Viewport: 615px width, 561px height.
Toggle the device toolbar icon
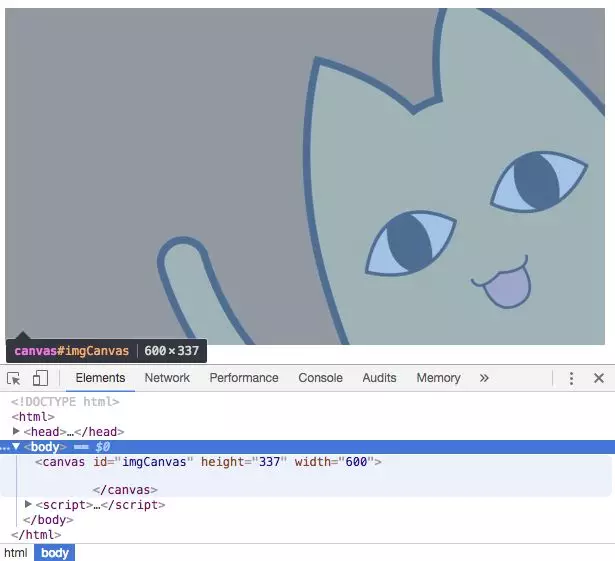click(x=40, y=378)
